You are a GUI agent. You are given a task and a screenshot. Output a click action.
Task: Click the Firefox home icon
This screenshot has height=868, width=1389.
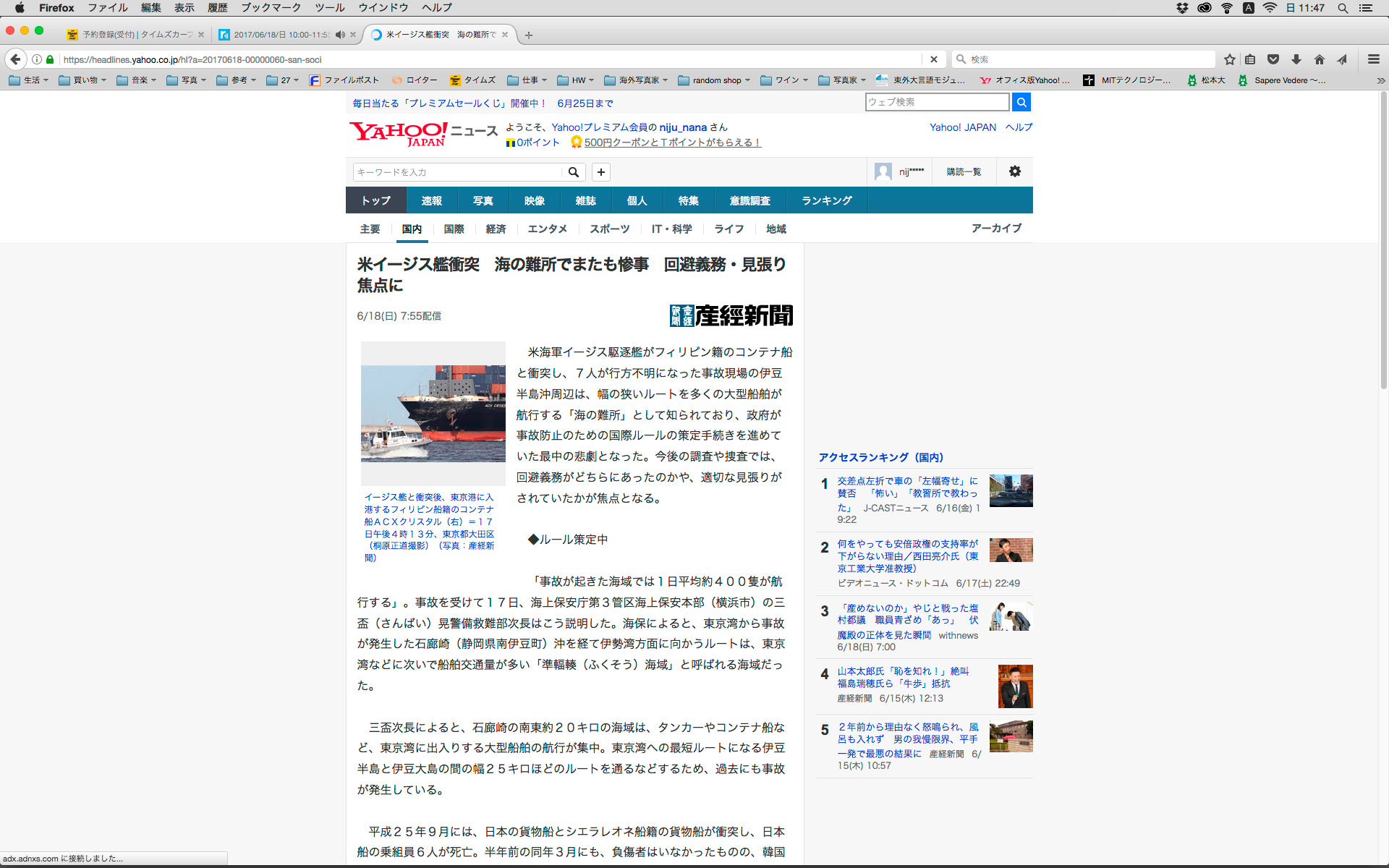click(1320, 59)
